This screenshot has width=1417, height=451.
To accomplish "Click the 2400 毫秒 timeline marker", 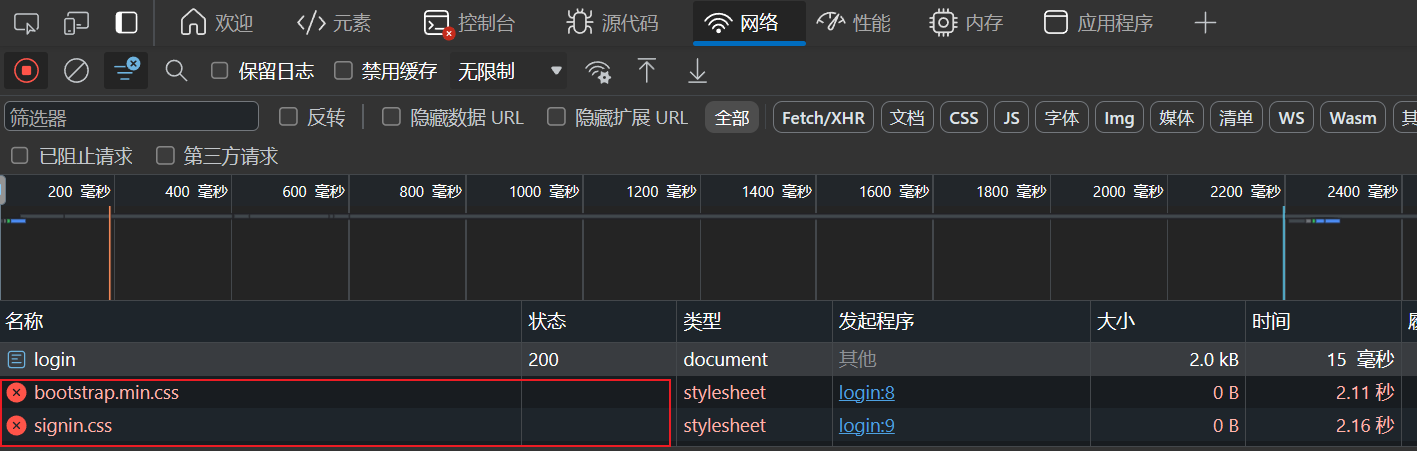I will (1362, 191).
